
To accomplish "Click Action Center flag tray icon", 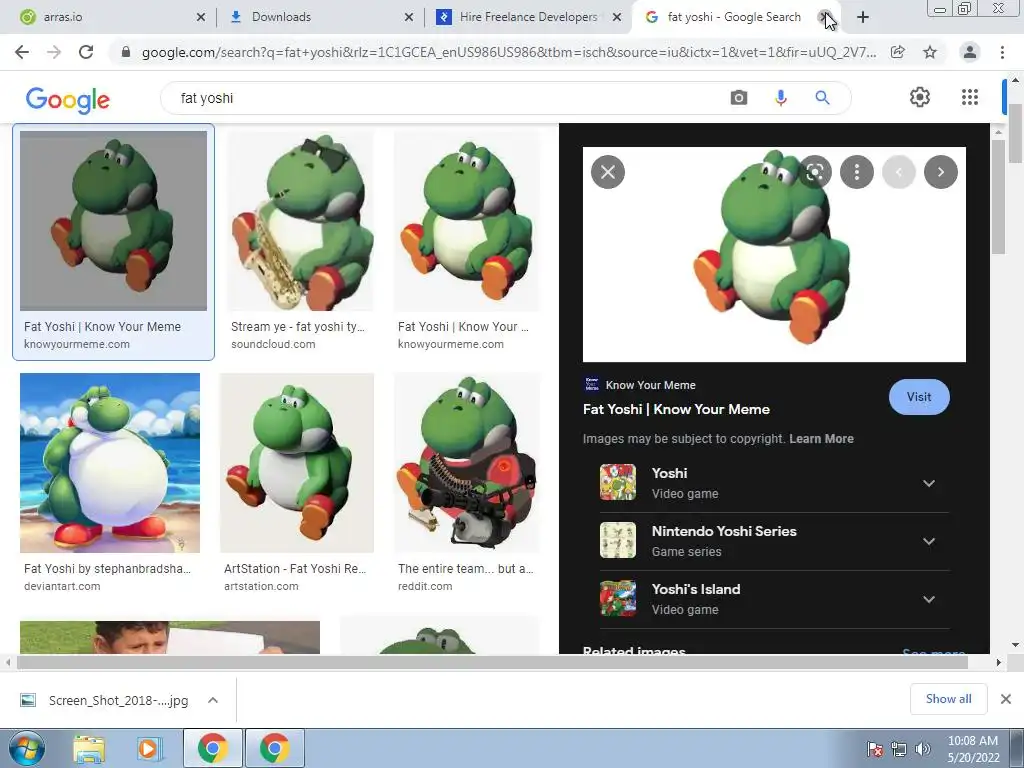I will click(x=874, y=748).
